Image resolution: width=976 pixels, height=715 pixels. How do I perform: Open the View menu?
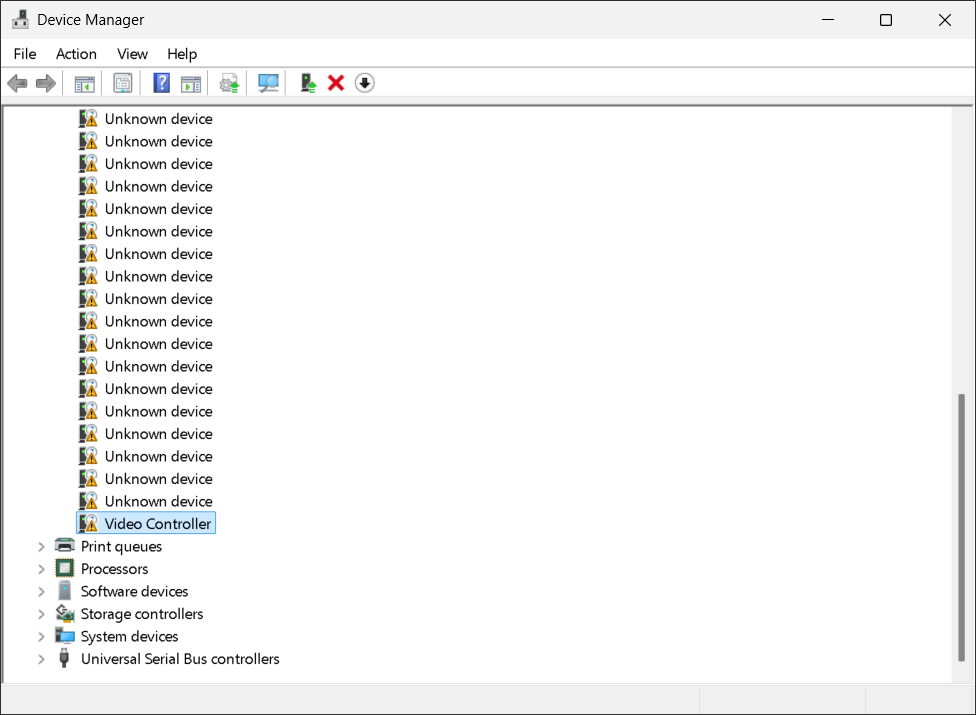tap(132, 54)
